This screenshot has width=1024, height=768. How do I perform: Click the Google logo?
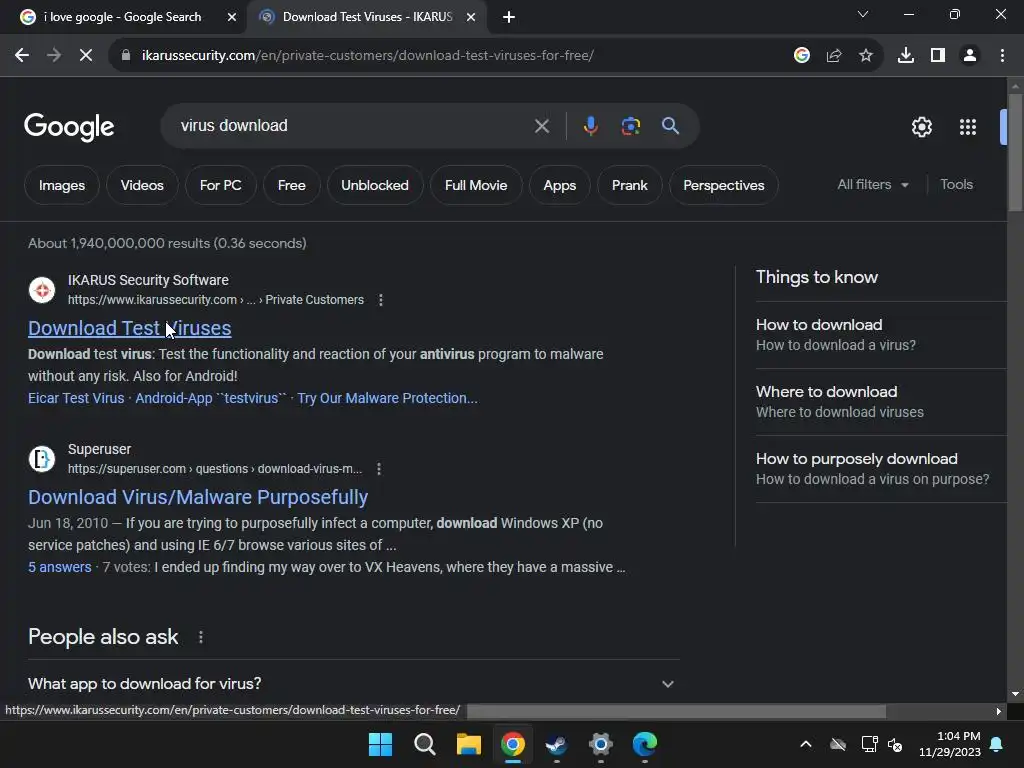pos(69,127)
